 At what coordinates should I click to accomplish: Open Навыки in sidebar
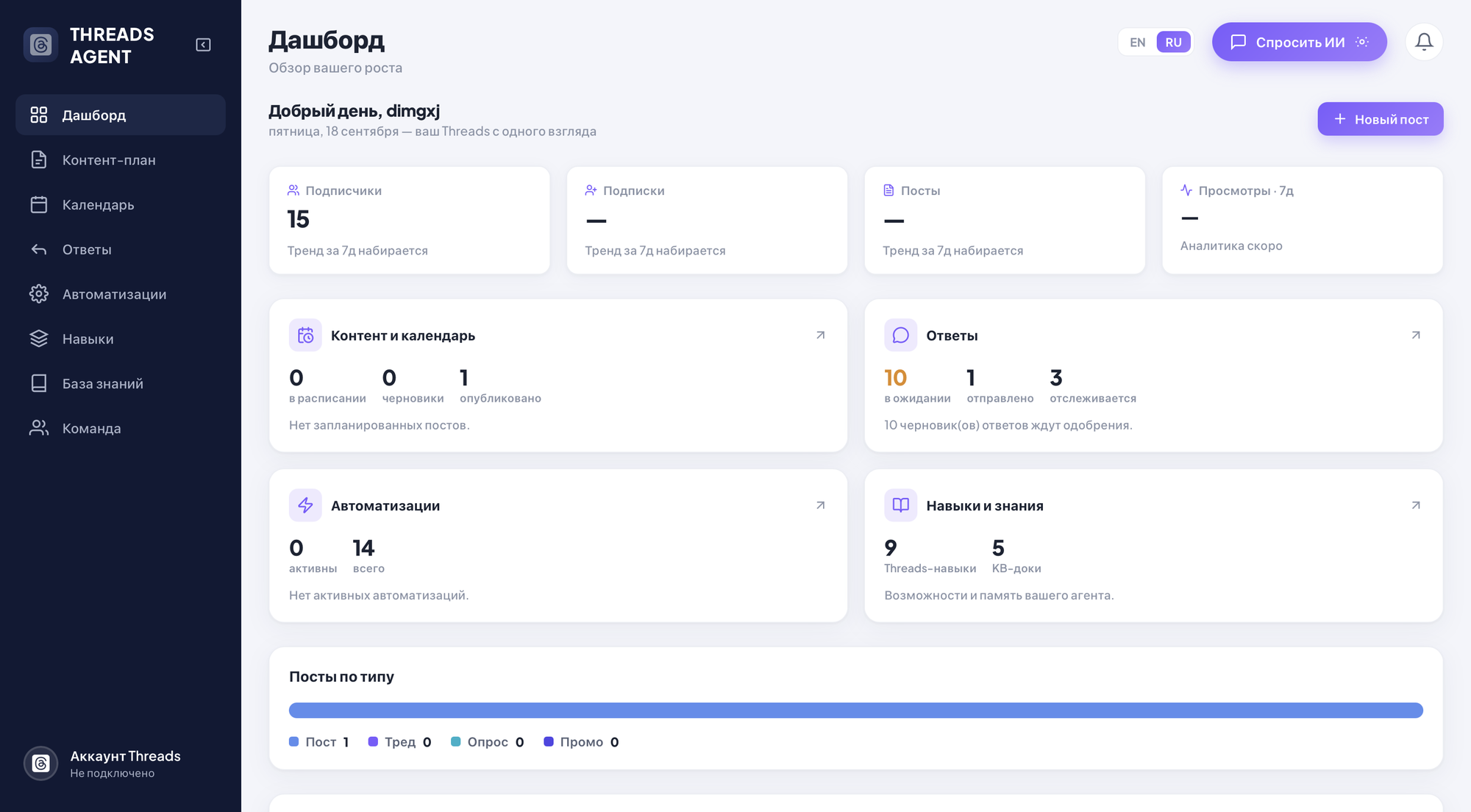coord(121,339)
